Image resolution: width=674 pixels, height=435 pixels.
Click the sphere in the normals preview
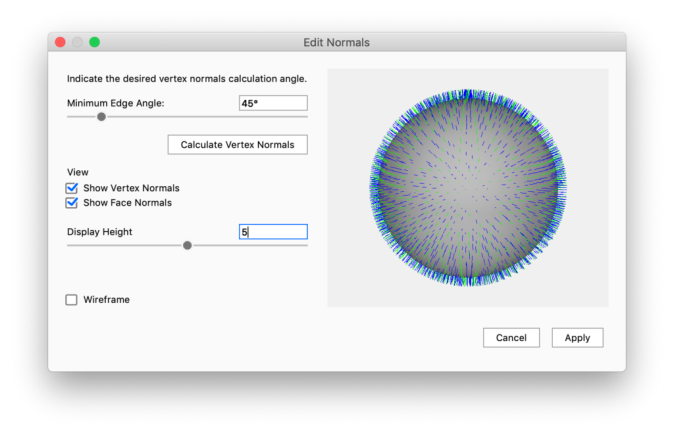pyautogui.click(x=467, y=188)
